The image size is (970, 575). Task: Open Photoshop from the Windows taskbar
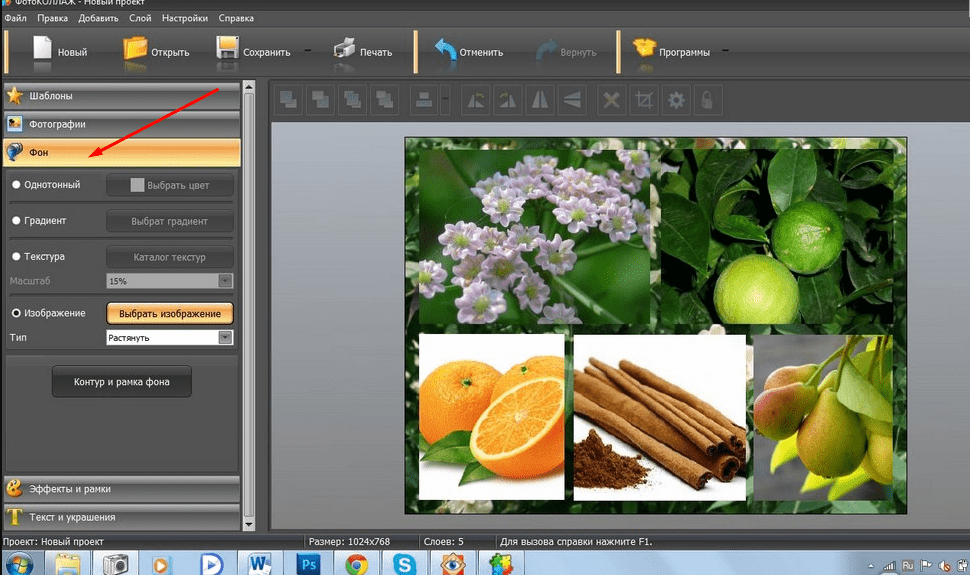(x=308, y=563)
